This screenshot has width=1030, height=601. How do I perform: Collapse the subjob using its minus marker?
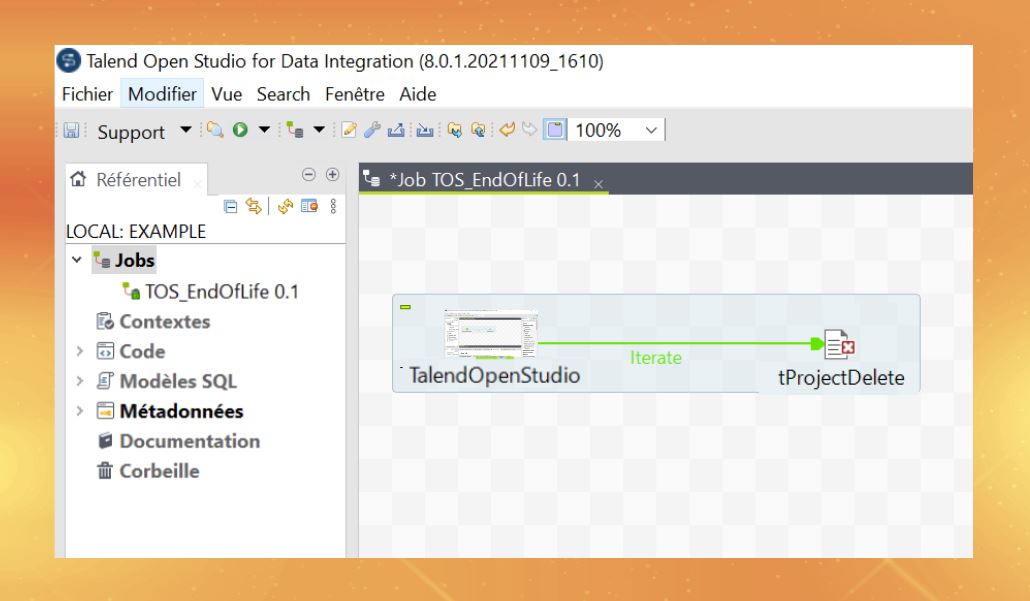click(x=405, y=306)
